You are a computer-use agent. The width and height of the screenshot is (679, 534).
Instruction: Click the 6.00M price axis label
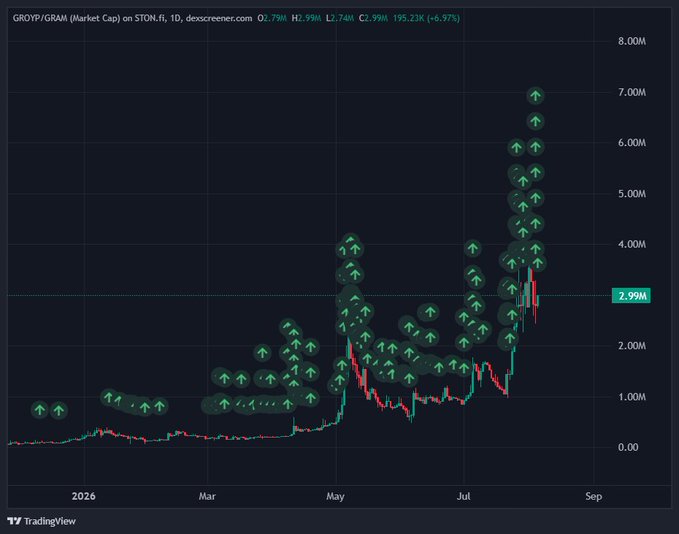point(632,143)
